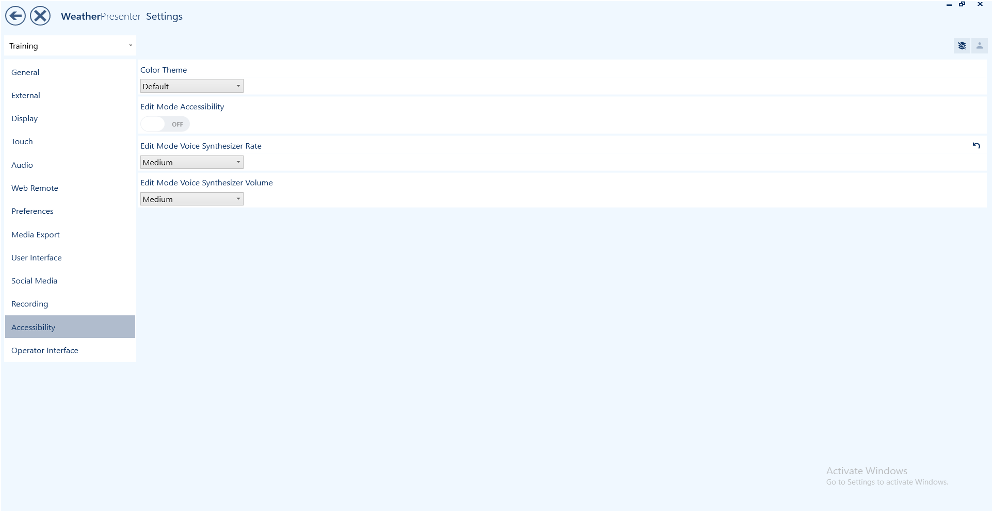Open the Color Theme dropdown
992x512 pixels.
pyautogui.click(x=192, y=87)
